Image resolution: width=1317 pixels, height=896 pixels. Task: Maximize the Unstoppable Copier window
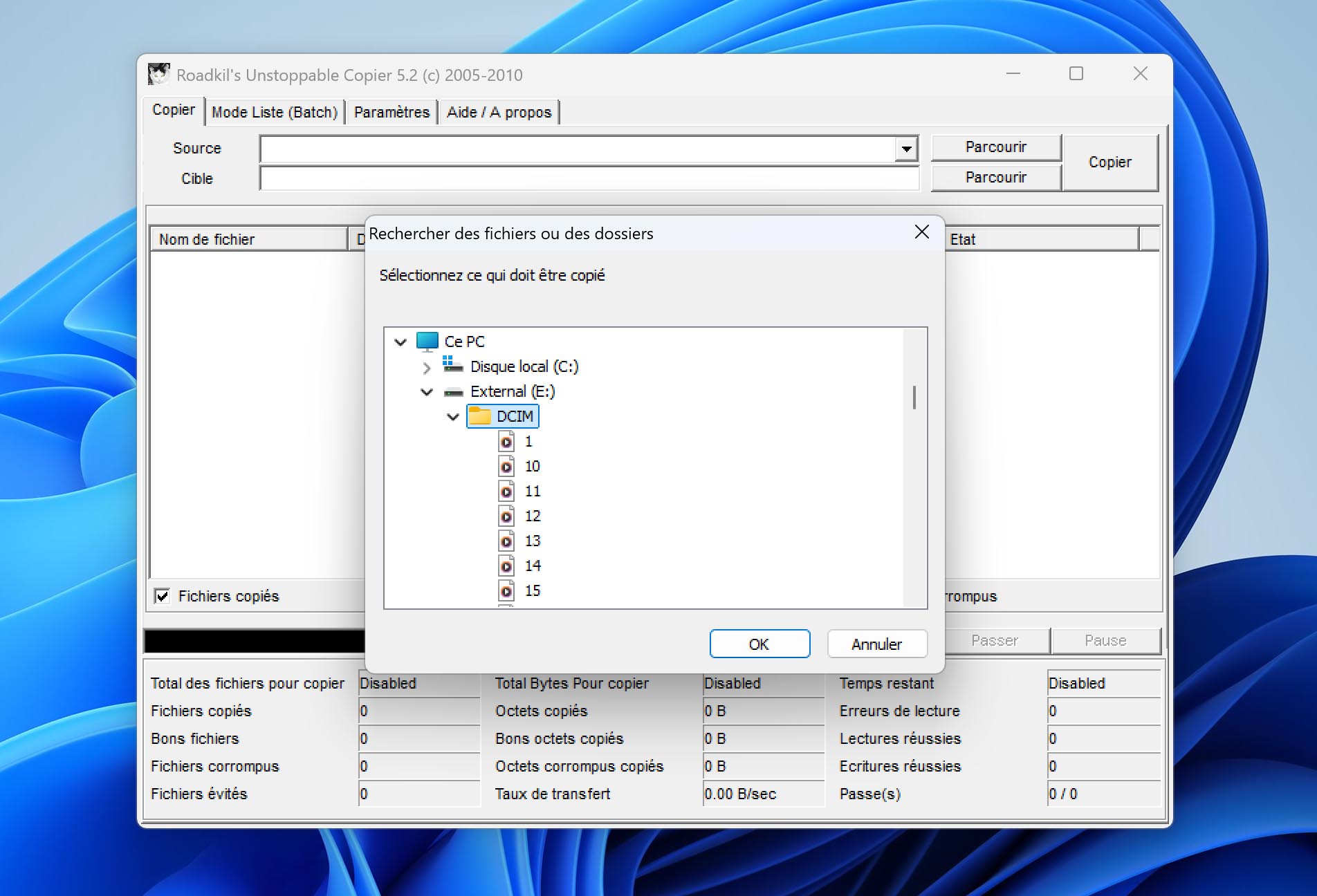1076,73
